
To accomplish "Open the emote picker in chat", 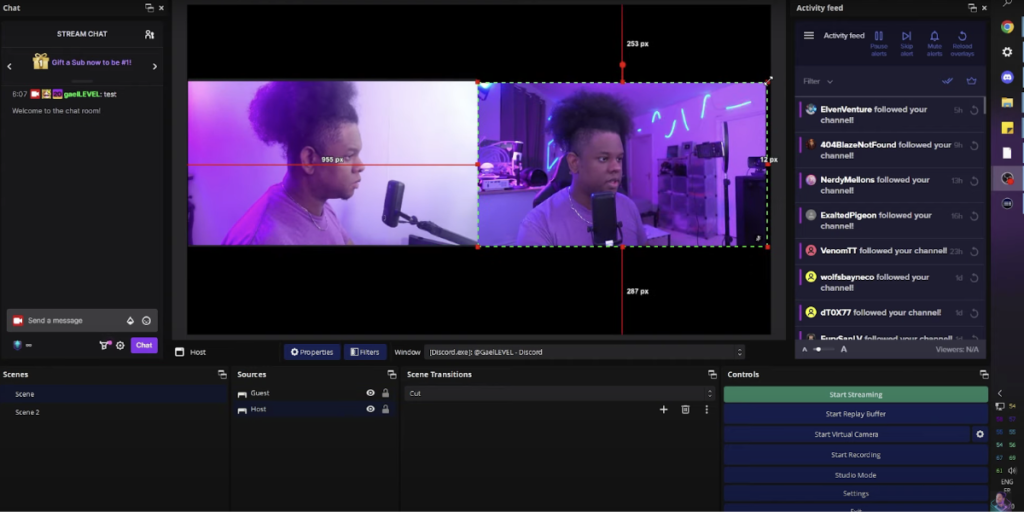I will pos(146,321).
